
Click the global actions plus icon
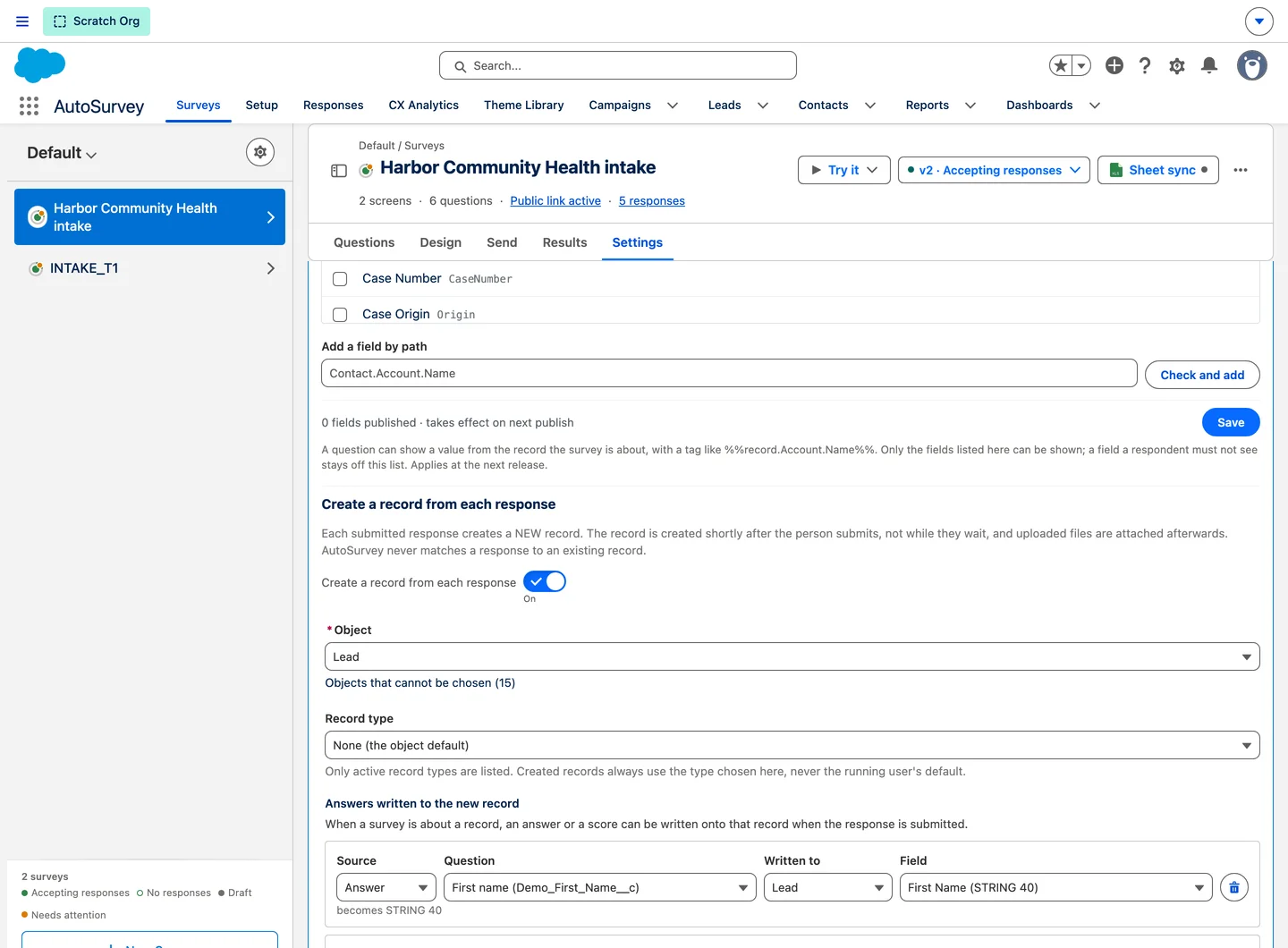1114,65
